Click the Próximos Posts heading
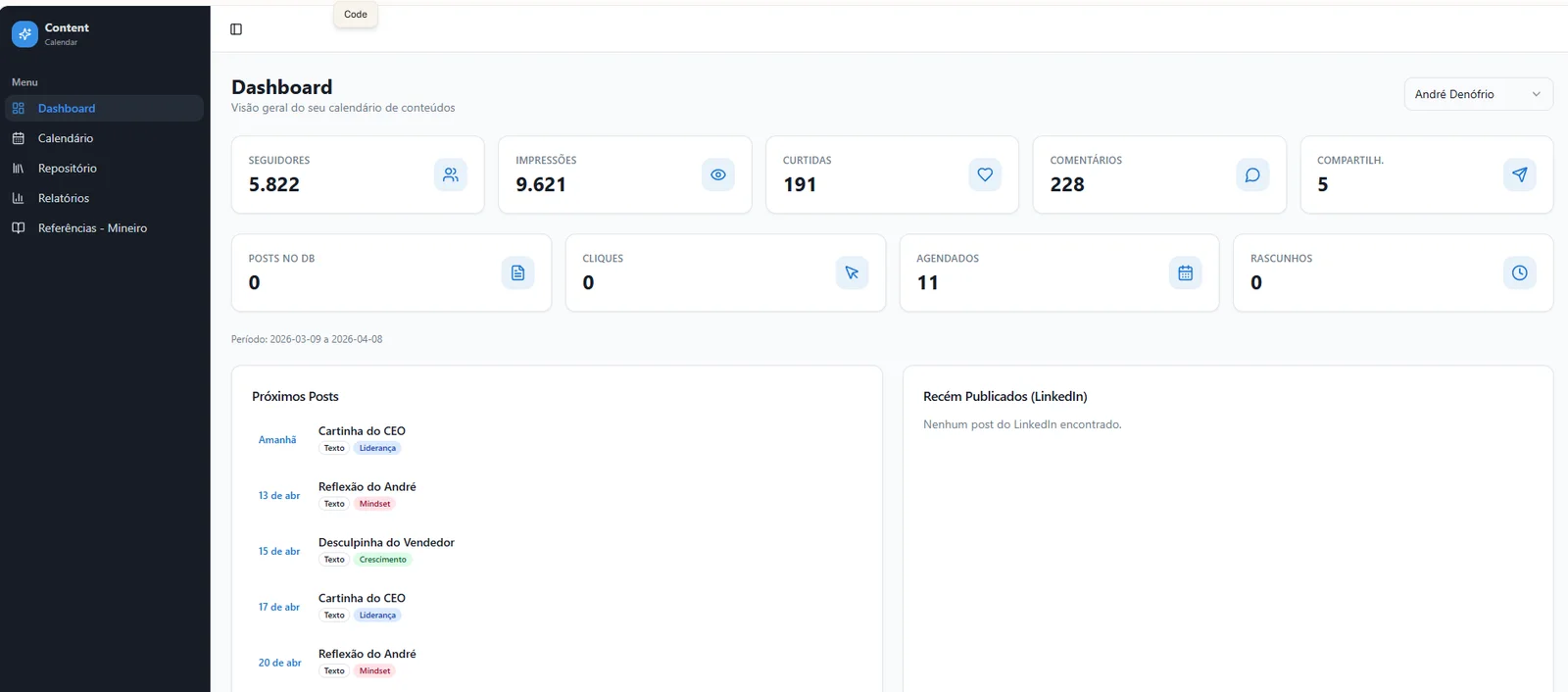The width and height of the screenshot is (1568, 692). [295, 396]
